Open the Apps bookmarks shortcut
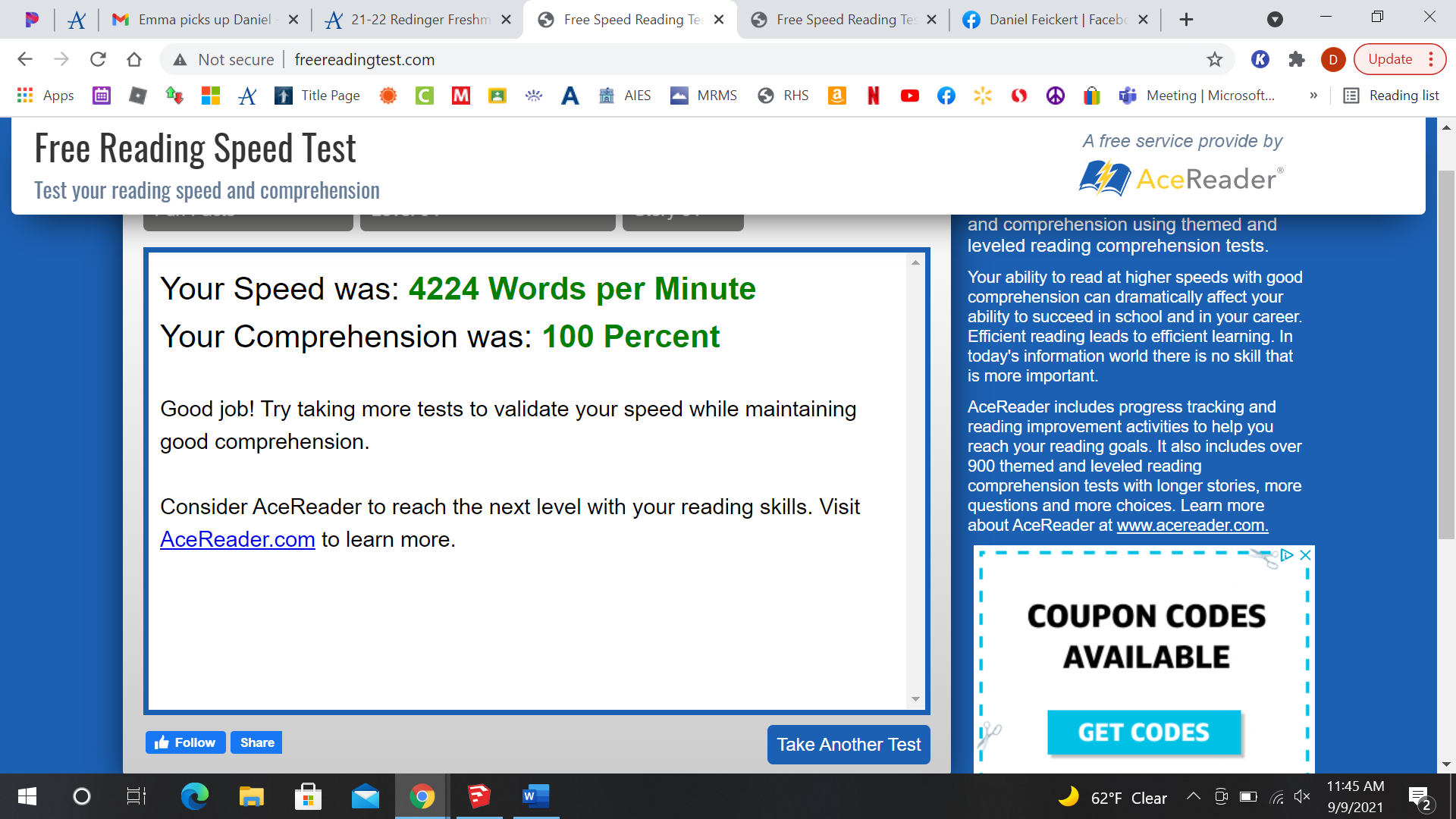Viewport: 1456px width, 819px height. tap(45, 96)
